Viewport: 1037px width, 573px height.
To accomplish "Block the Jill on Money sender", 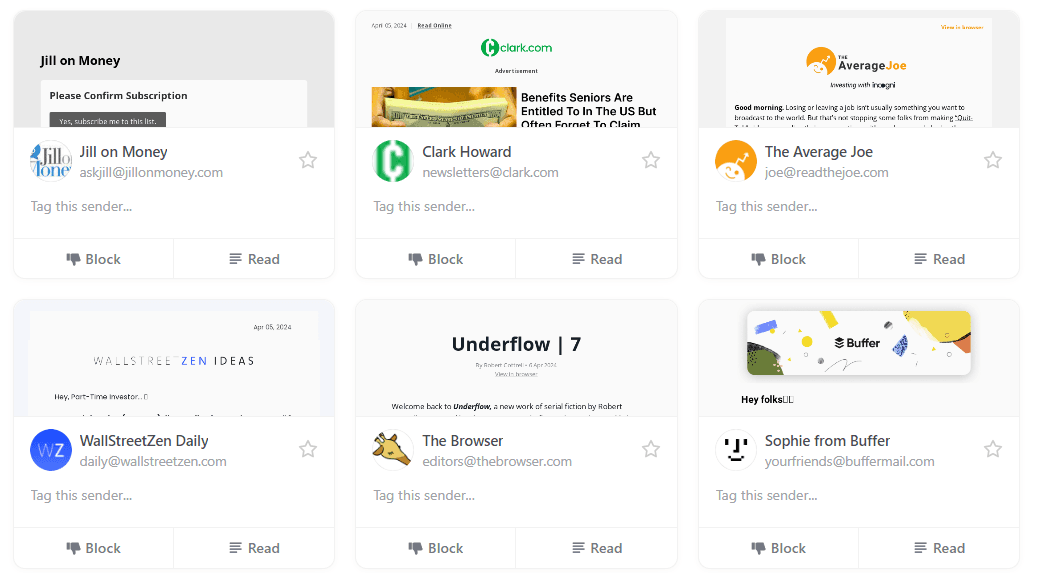I will [94, 259].
